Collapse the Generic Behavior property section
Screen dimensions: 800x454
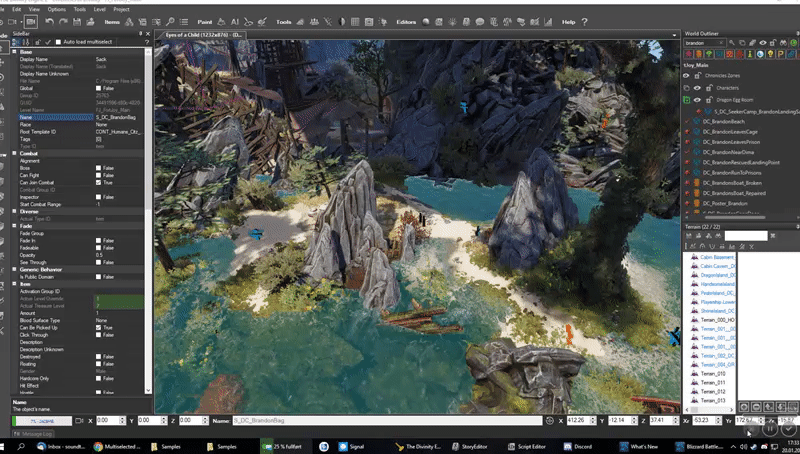(x=14, y=269)
